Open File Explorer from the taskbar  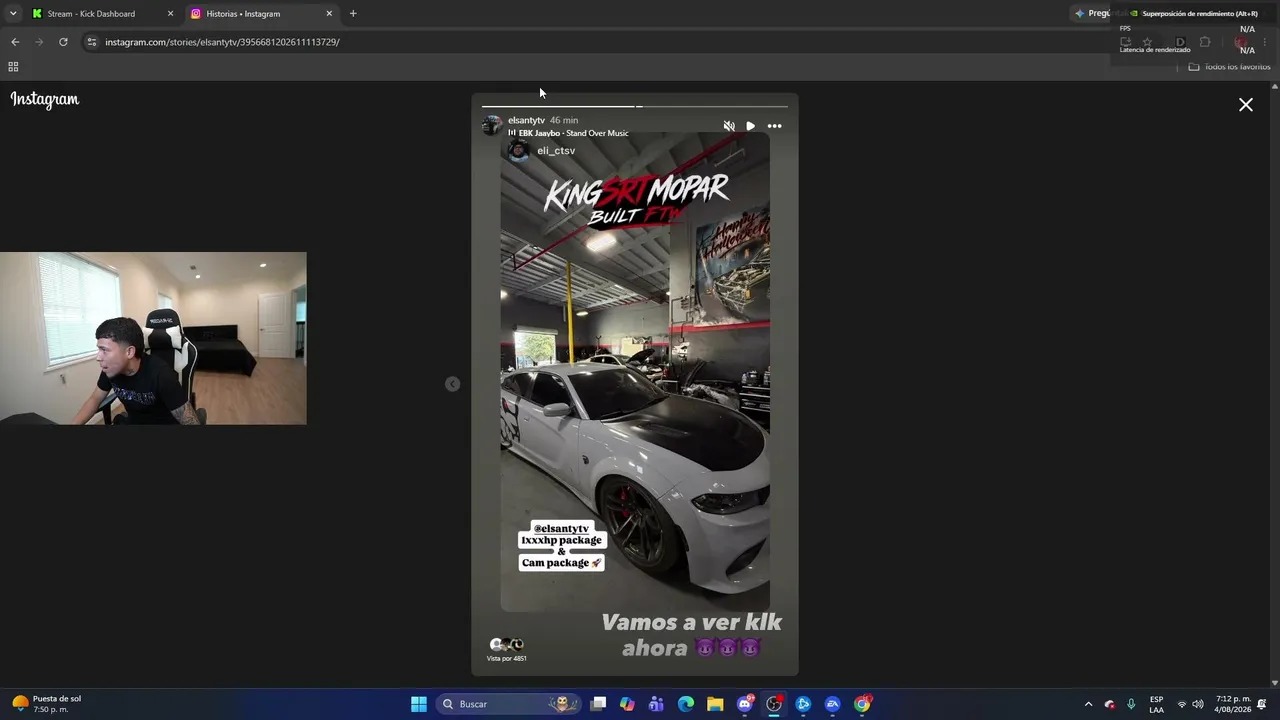pyautogui.click(x=715, y=704)
